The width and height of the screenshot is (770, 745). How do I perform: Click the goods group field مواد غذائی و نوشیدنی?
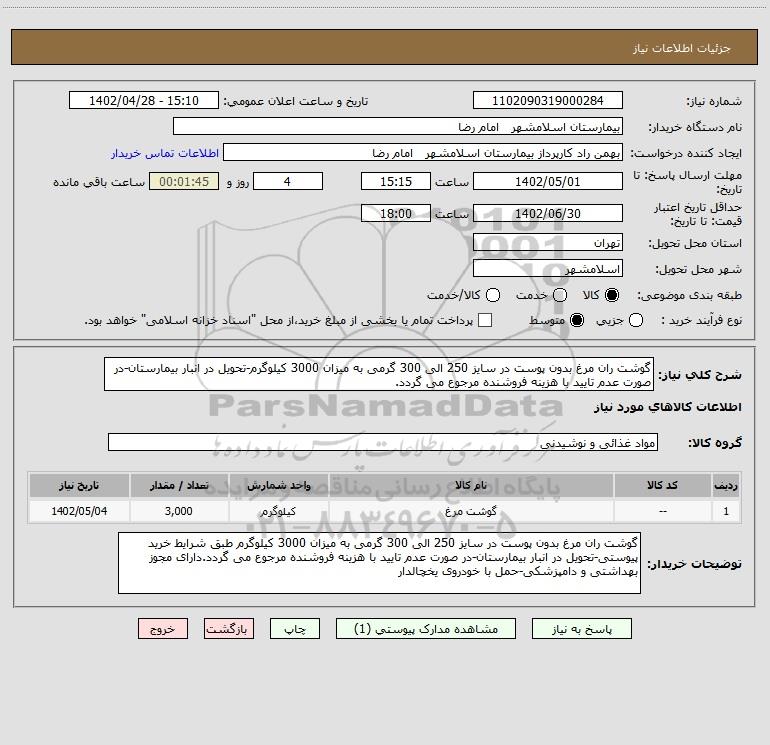point(383,442)
